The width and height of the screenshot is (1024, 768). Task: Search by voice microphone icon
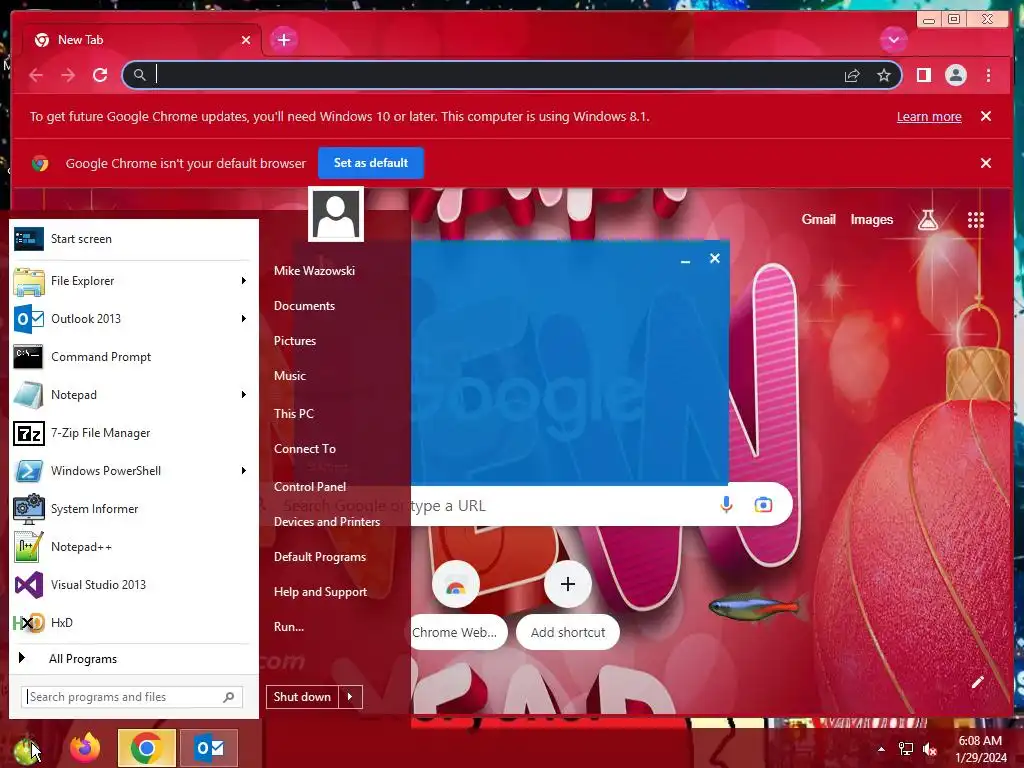[x=726, y=505]
